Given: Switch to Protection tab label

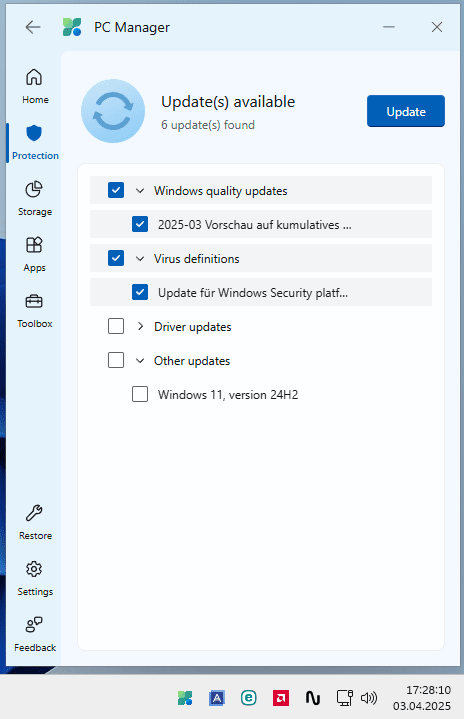Looking at the screenshot, I should 35,155.
